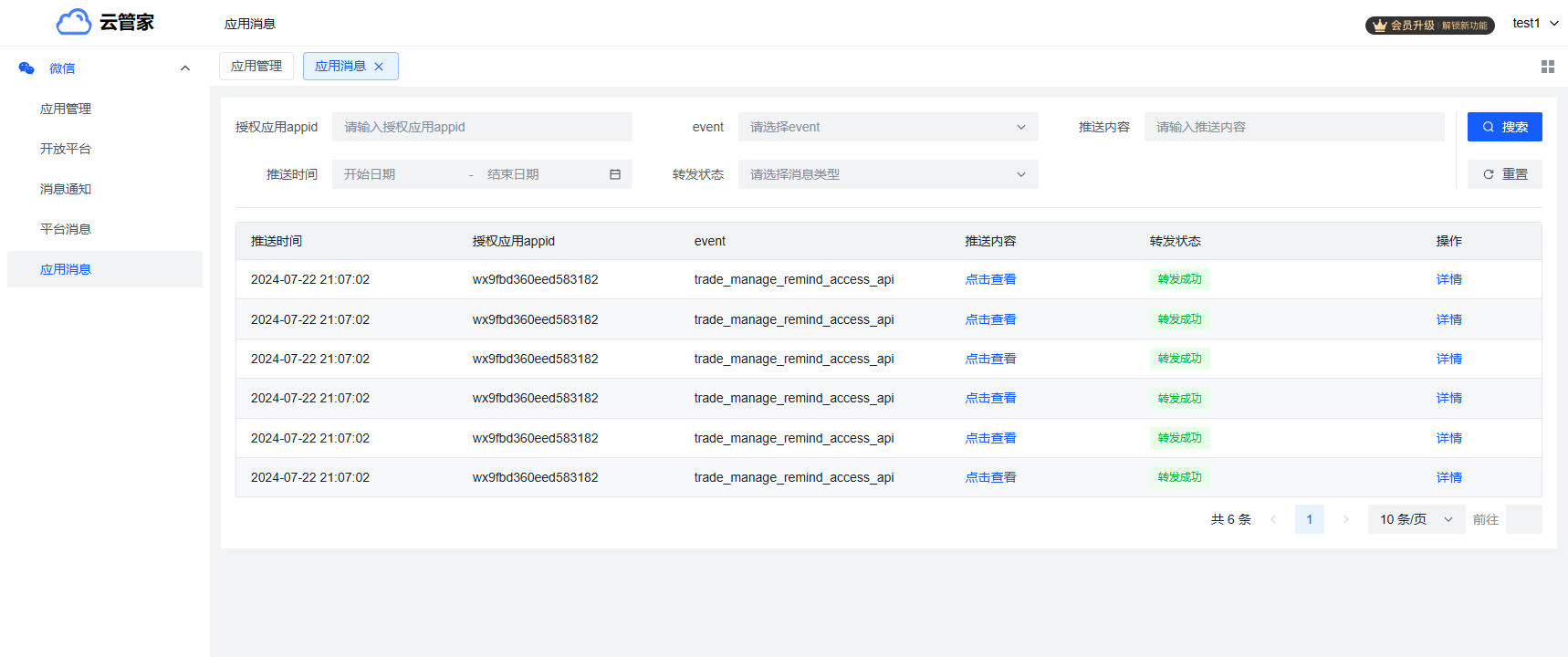The width and height of the screenshot is (1568, 657).
Task: Open the 转发状态 select dropdown
Action: tap(888, 174)
